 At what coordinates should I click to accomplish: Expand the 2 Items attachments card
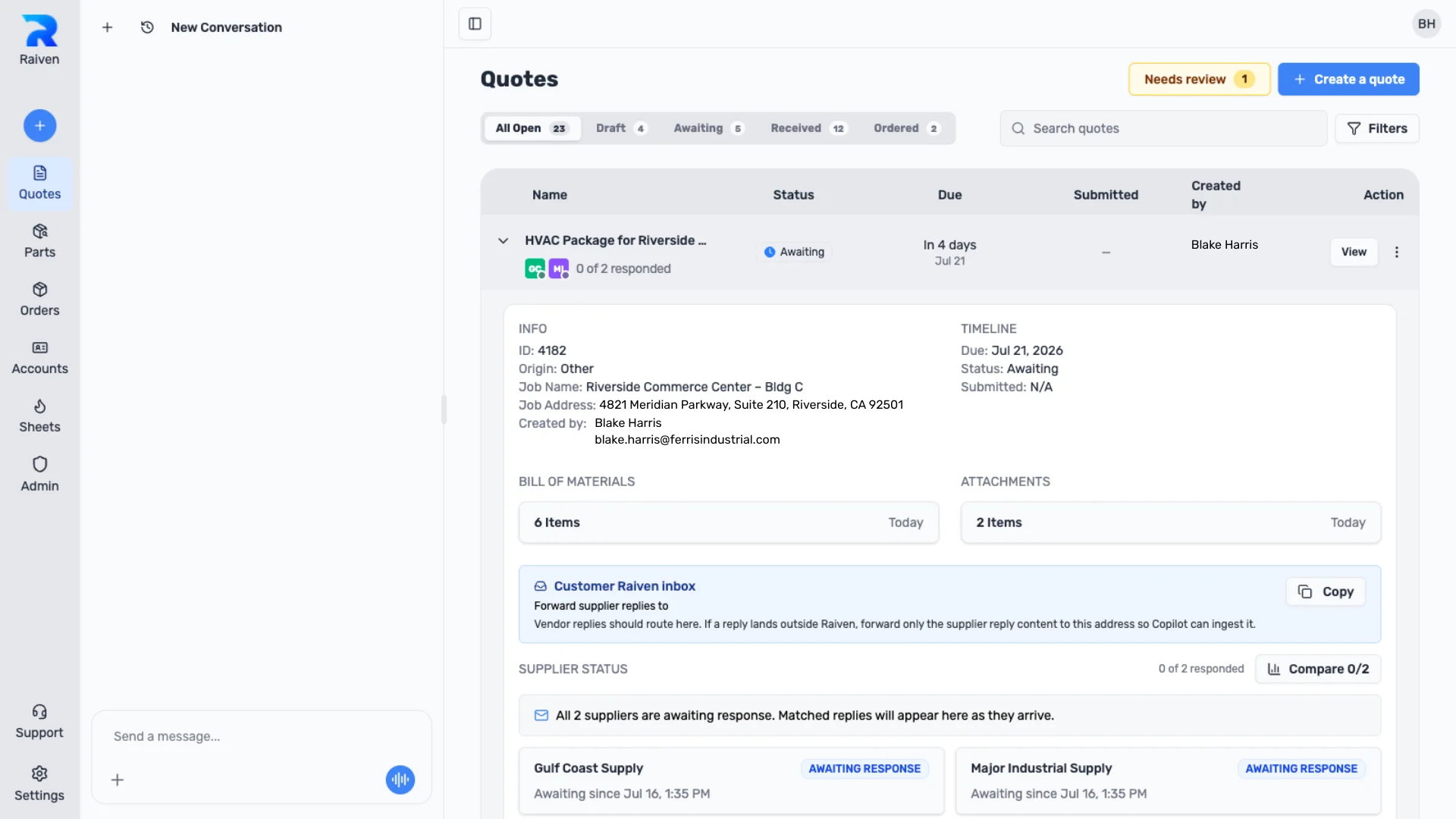tap(1171, 522)
